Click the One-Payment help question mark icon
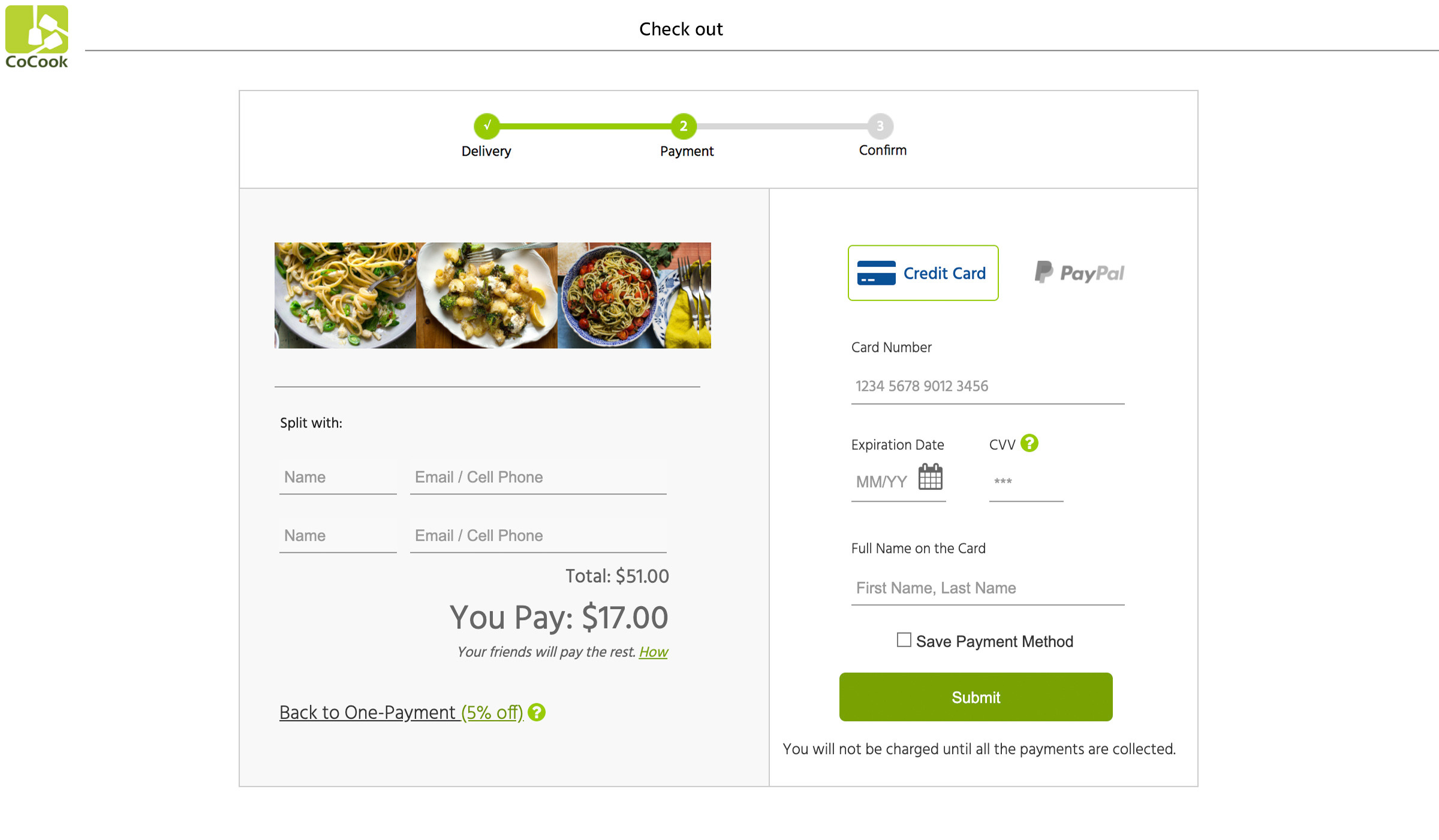Image resolution: width=1439 pixels, height=840 pixels. pyautogui.click(x=537, y=712)
